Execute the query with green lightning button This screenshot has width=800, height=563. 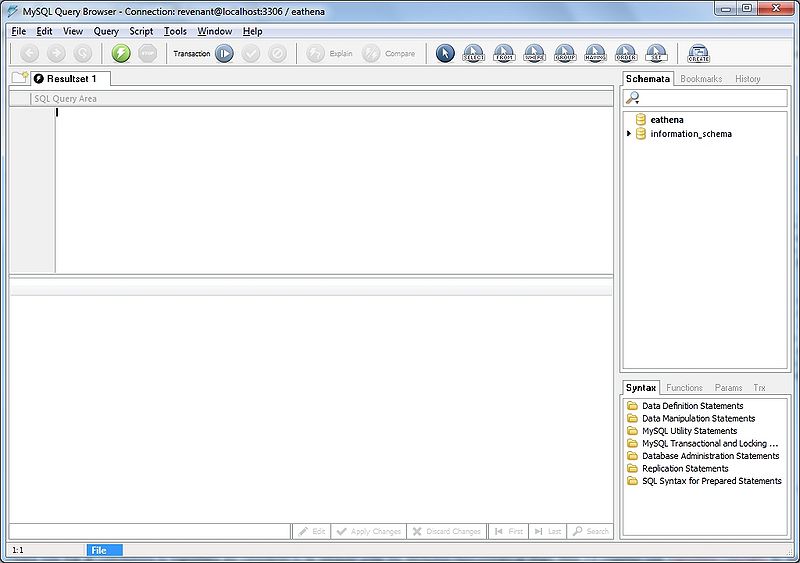[x=121, y=53]
